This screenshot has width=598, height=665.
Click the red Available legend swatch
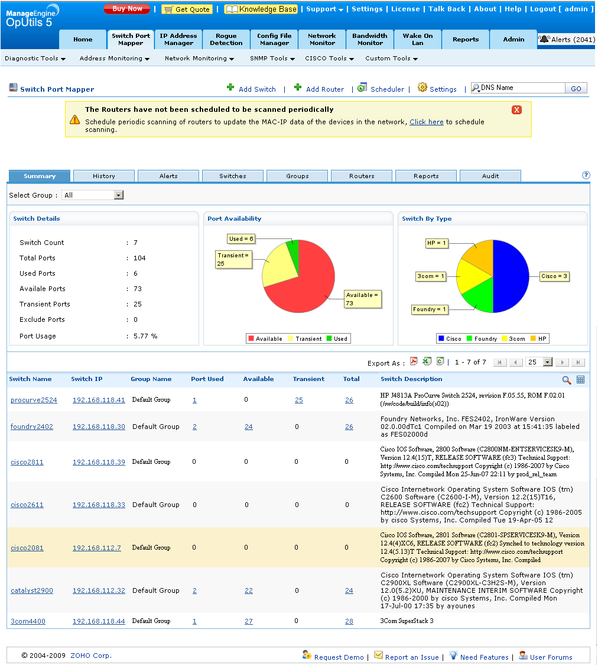(x=251, y=338)
